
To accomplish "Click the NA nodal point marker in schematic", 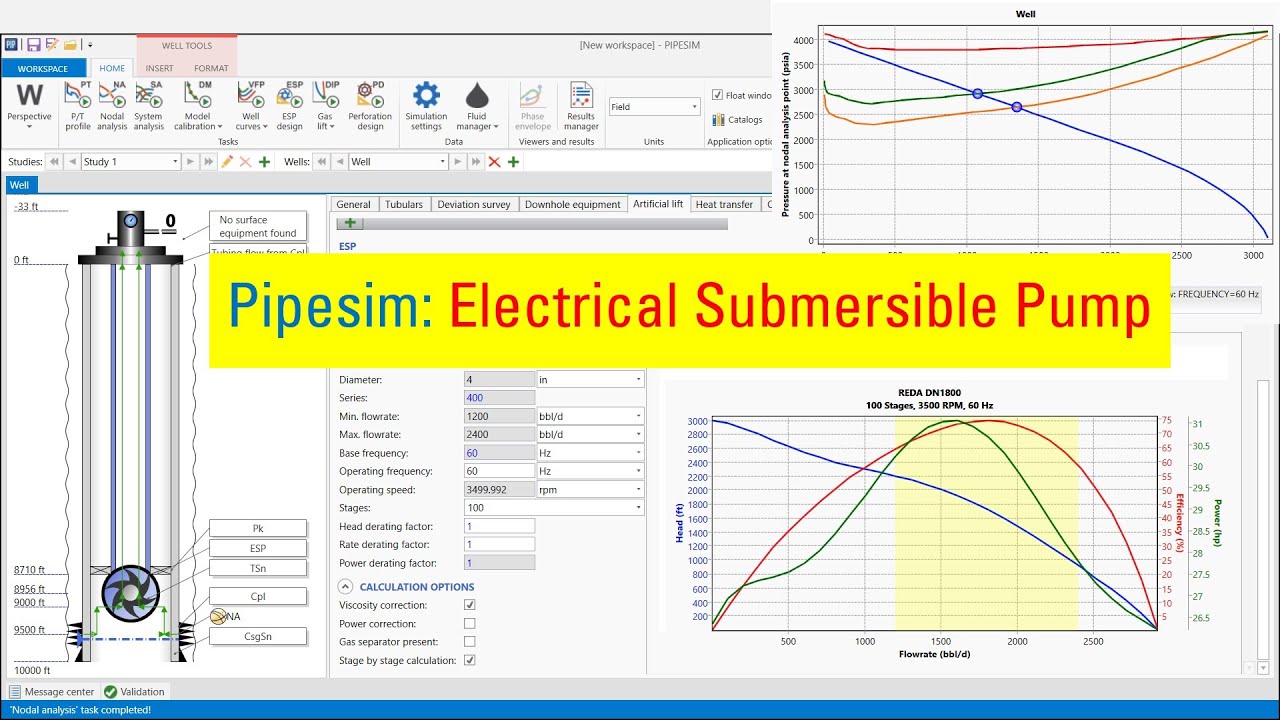I will (219, 617).
